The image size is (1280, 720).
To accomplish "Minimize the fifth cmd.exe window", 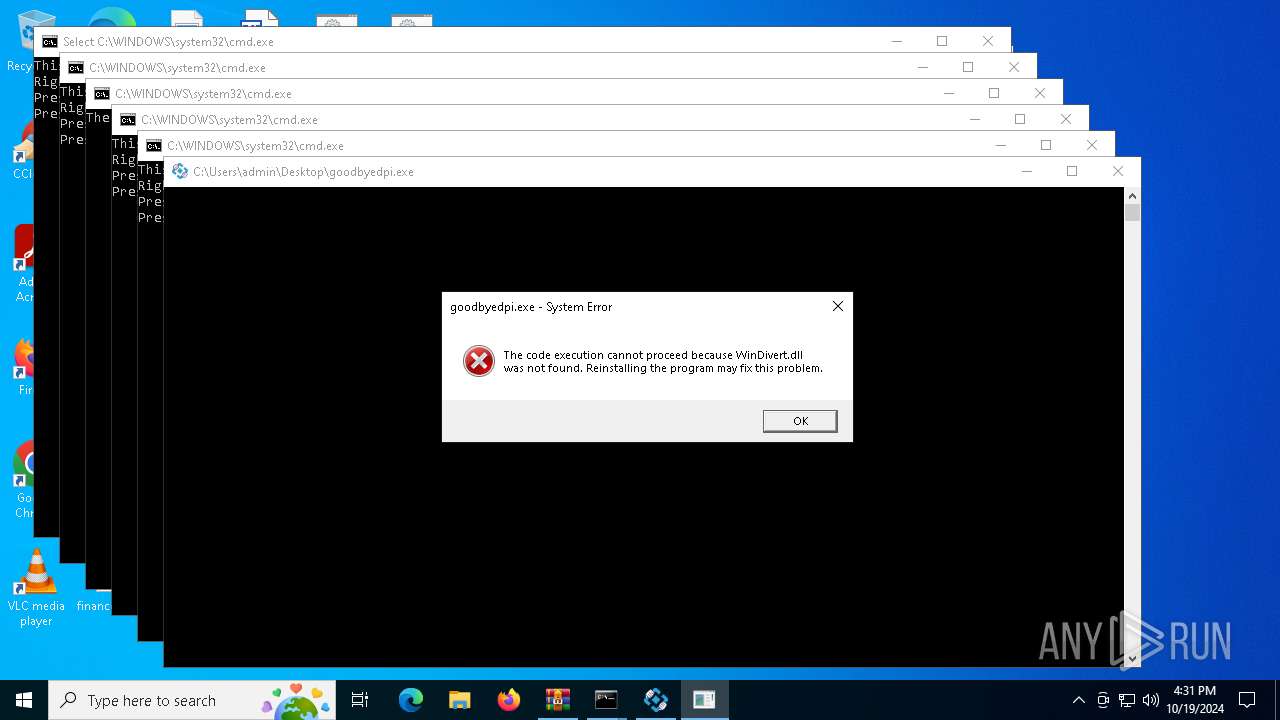I will (1000, 145).
